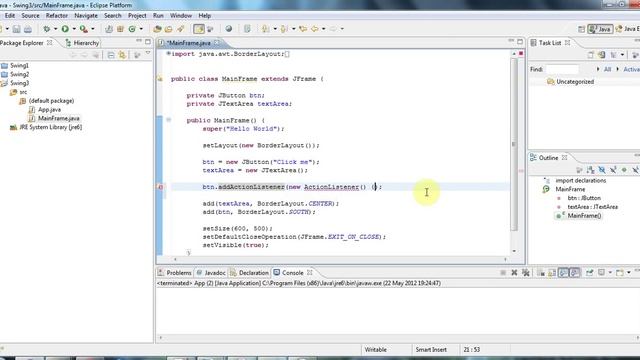This screenshot has width=640, height=360.
Task: Collapse the MainFrame constructor fold marker
Action: pyautogui.click(x=169, y=120)
